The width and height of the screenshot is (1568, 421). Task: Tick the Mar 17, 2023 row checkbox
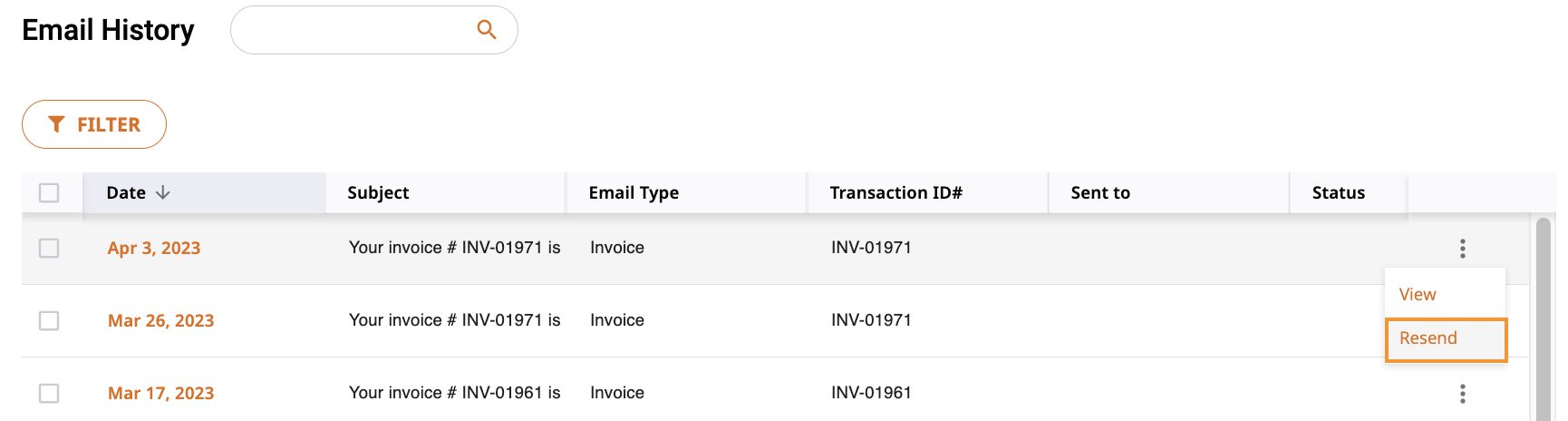(49, 393)
